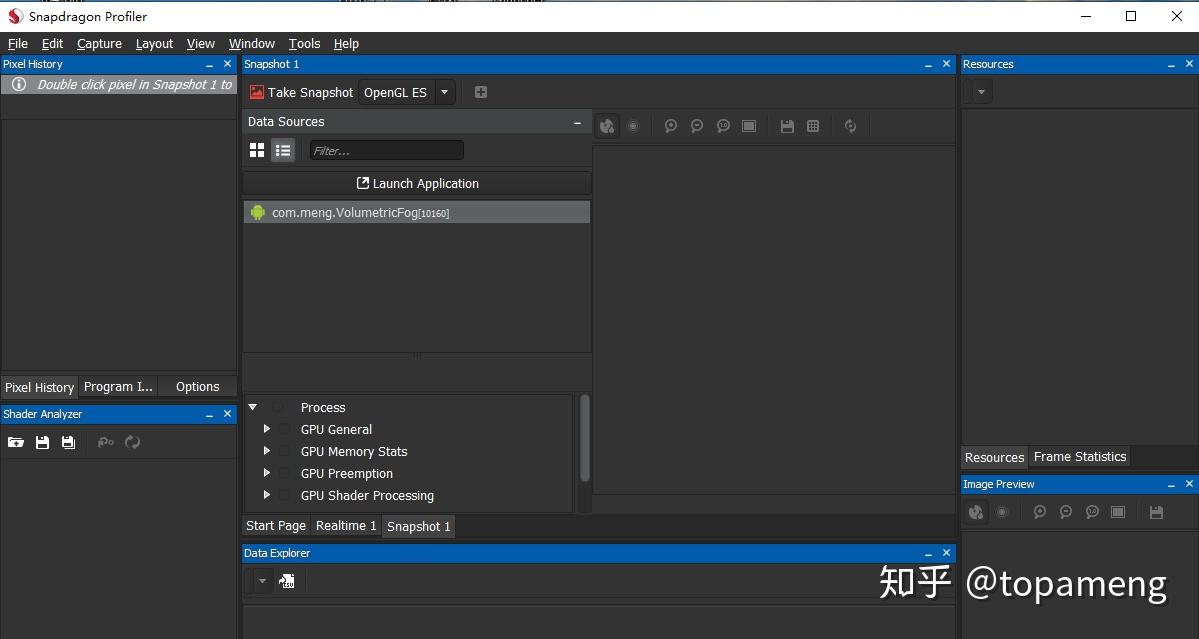Viewport: 1199px width, 639px height.
Task: Minimize the Shader Analyzer panel
Action: pyautogui.click(x=209, y=414)
